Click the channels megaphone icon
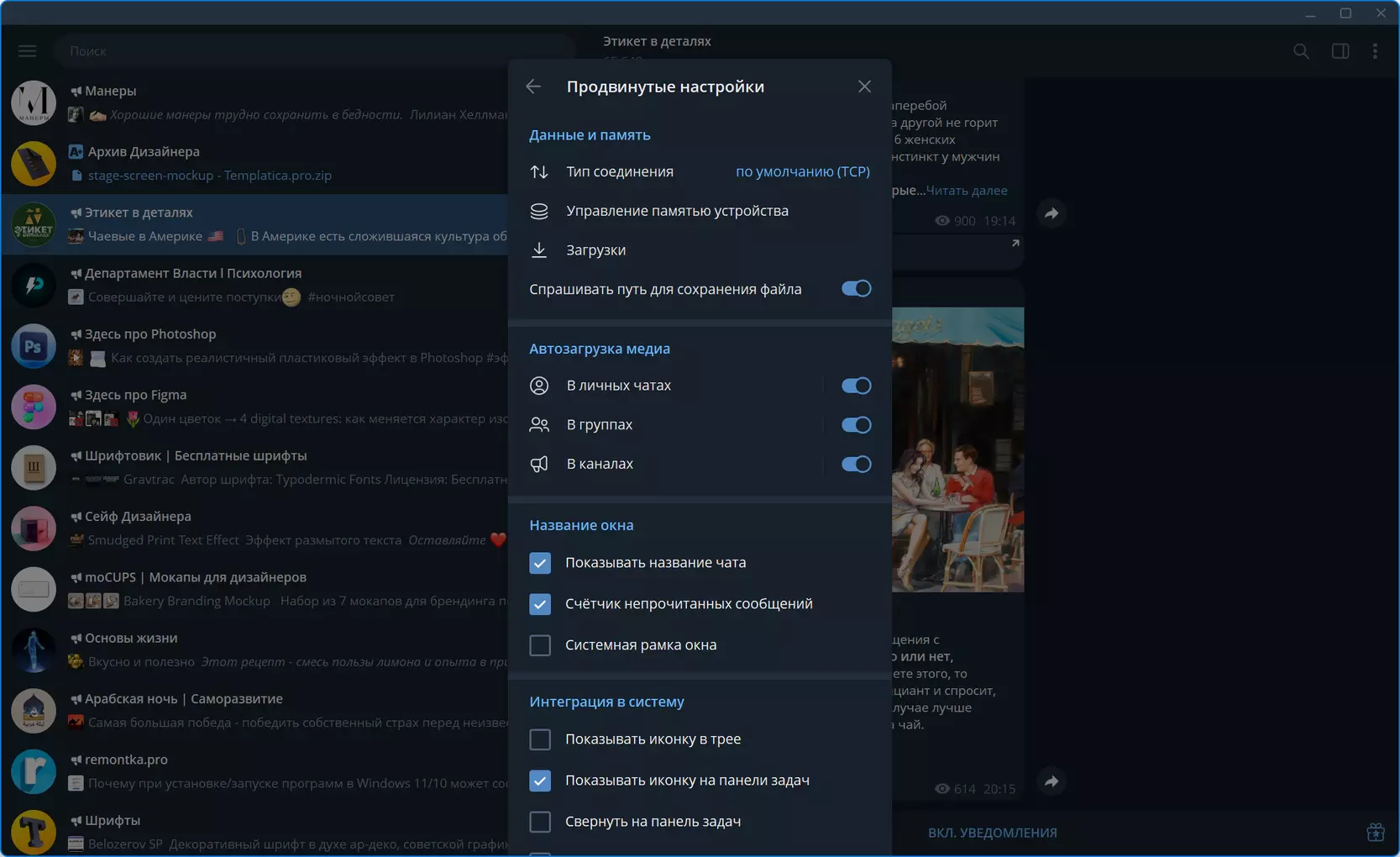 pyautogui.click(x=539, y=464)
